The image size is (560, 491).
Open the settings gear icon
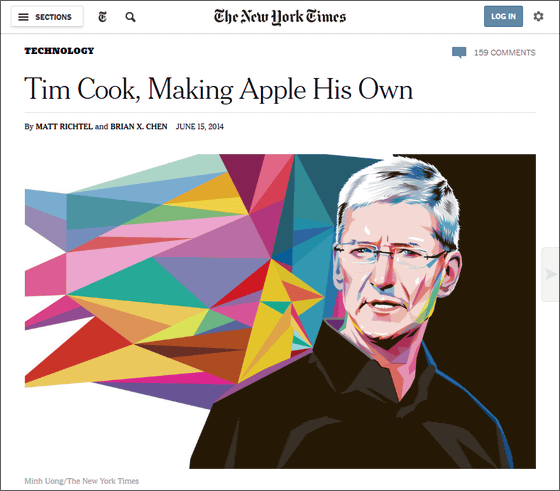538,16
